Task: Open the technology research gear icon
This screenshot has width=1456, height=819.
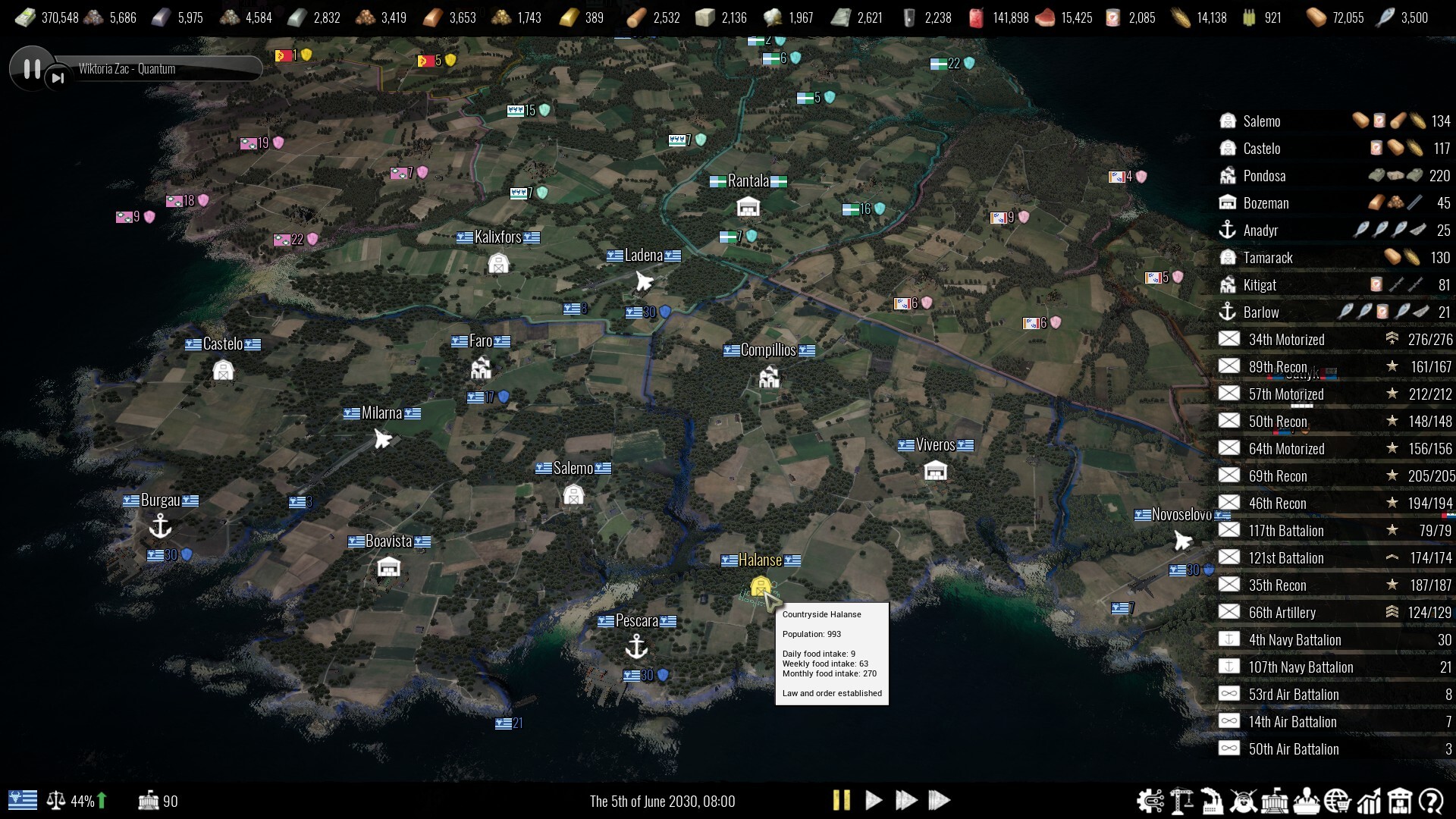Action: point(1150,801)
